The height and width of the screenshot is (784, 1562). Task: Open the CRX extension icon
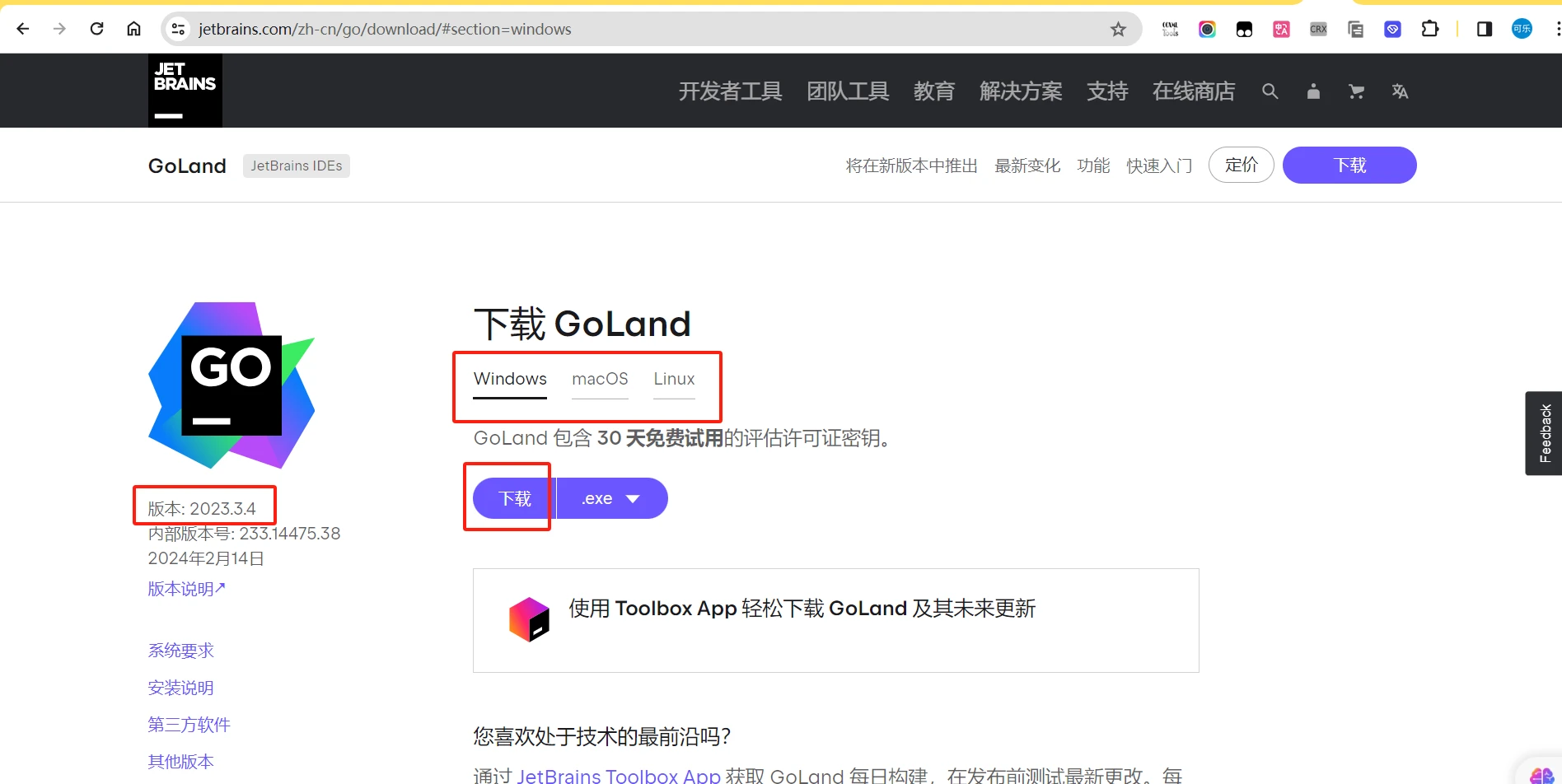tap(1318, 29)
